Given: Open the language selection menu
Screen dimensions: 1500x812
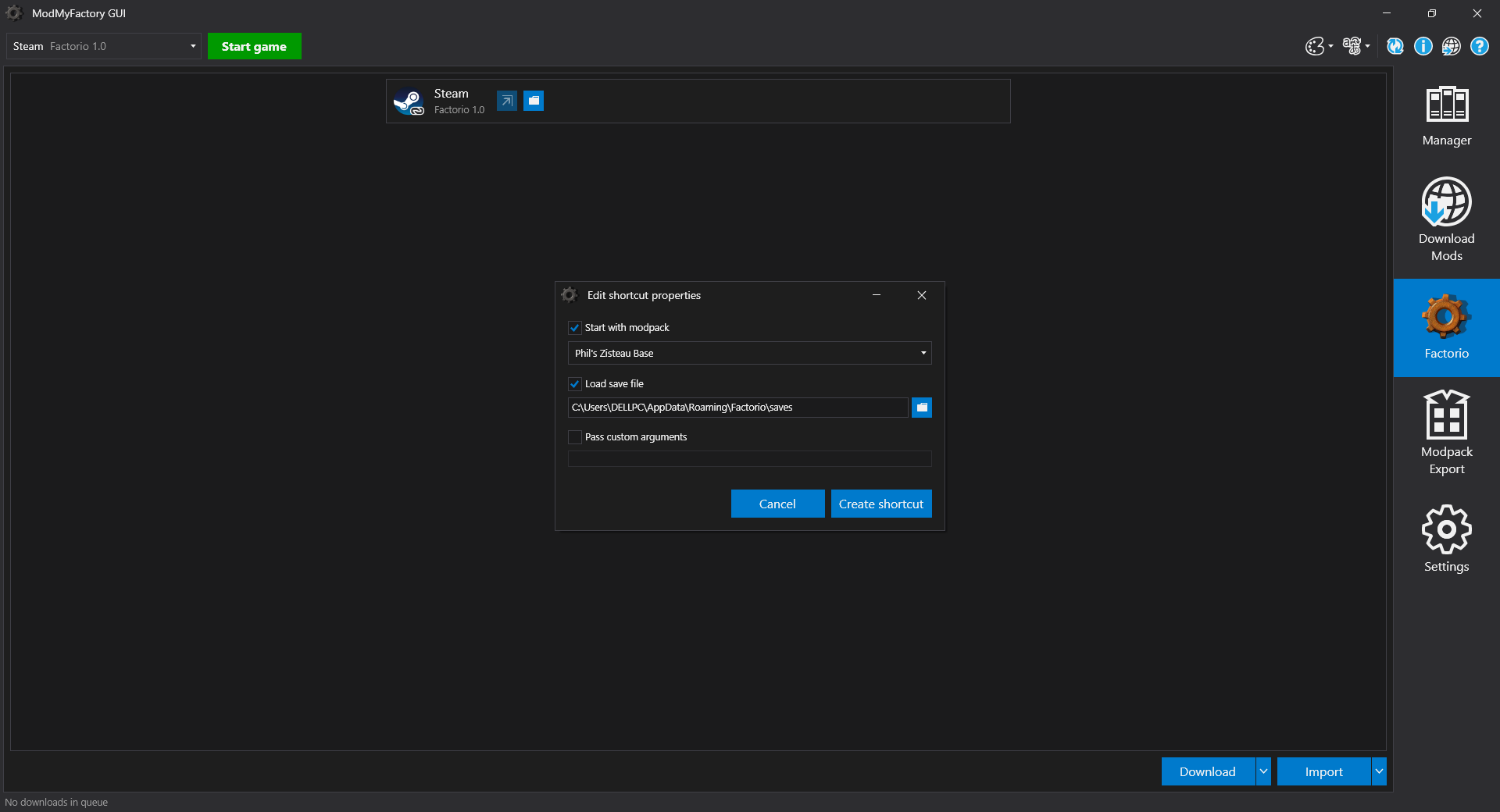Looking at the screenshot, I should tap(1355, 46).
